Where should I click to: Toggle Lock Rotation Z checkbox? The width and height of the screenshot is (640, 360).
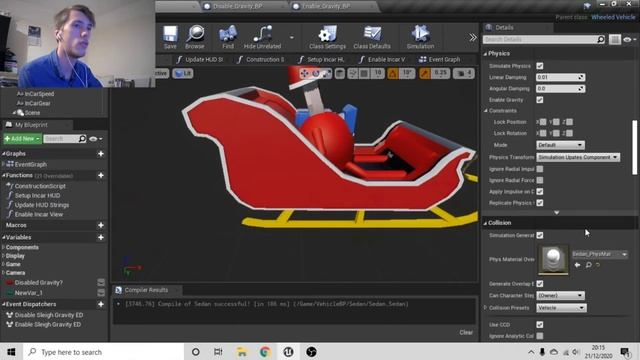[x=569, y=133]
